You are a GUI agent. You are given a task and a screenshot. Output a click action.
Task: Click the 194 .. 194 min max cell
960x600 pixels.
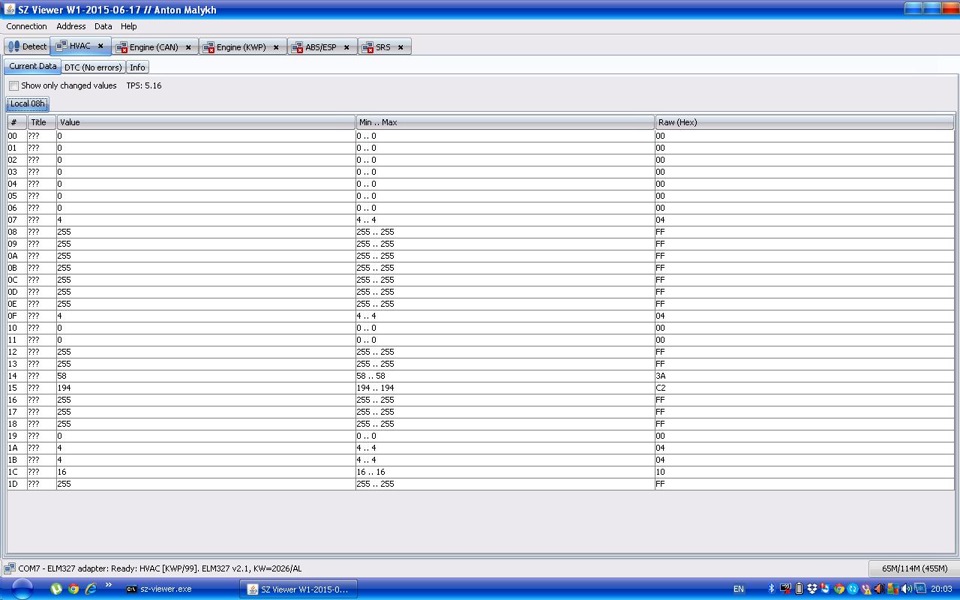click(x=505, y=388)
